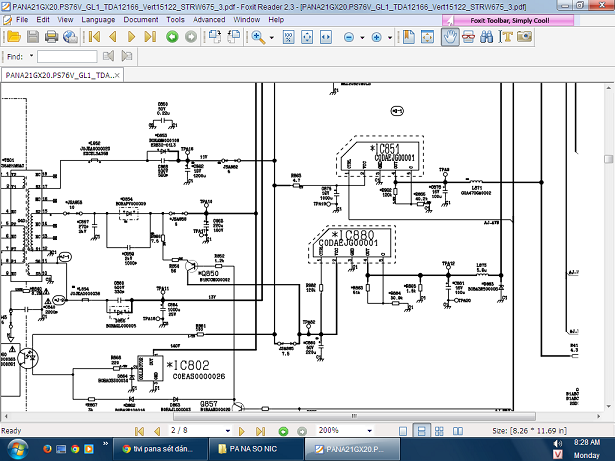Screen dimensions: 615x461
Task: Click the Save icon in toolbar
Action: pos(33,36)
